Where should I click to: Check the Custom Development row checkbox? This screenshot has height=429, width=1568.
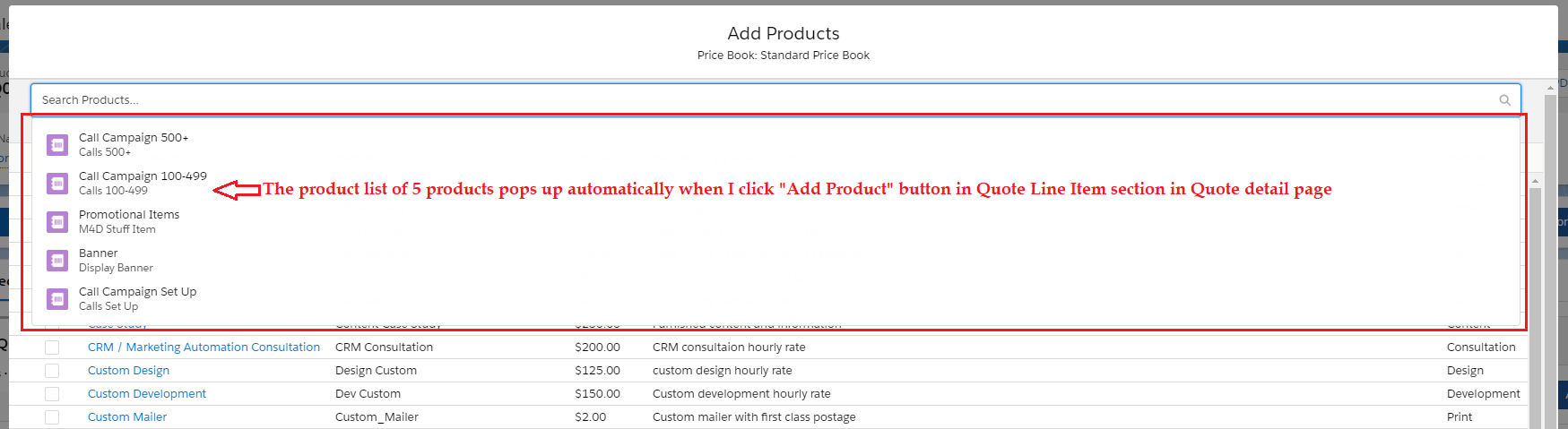[x=52, y=394]
